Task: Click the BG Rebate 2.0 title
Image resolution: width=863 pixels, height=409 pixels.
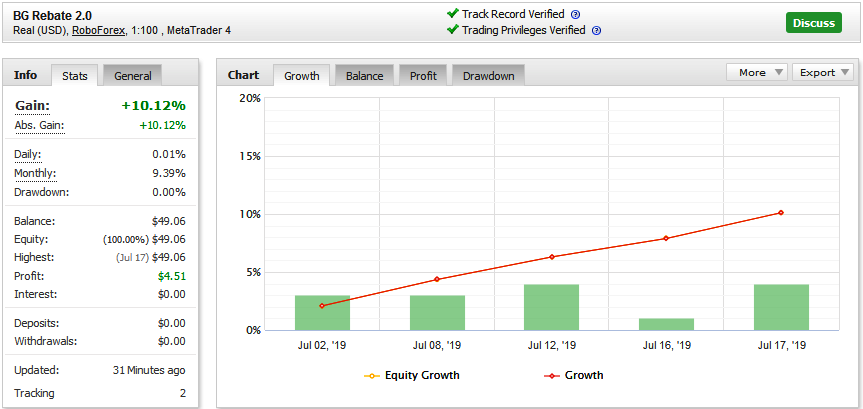Action: click(52, 15)
